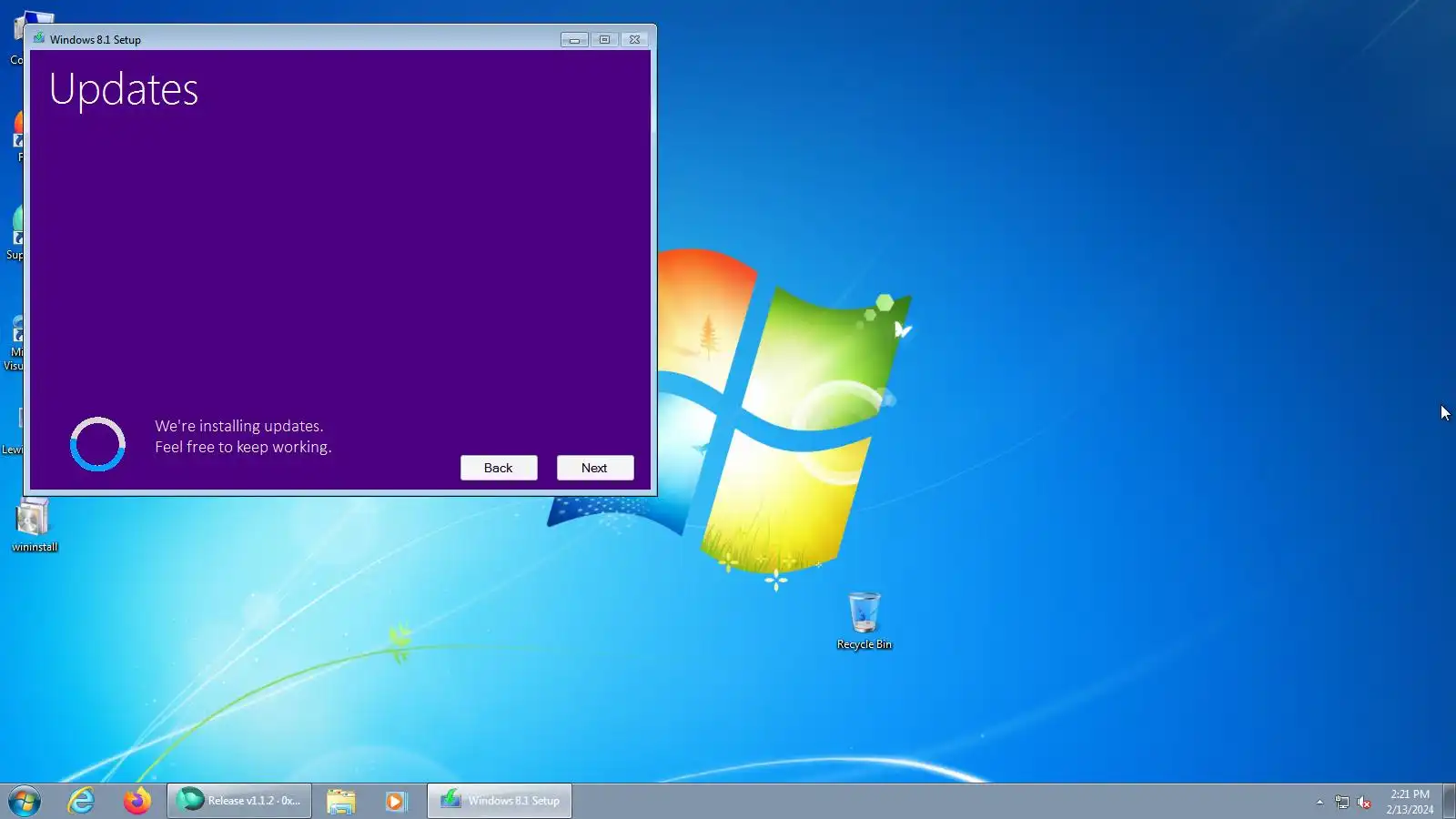The height and width of the screenshot is (819, 1456).
Task: Open Firefox from the taskbar
Action: tap(137, 801)
